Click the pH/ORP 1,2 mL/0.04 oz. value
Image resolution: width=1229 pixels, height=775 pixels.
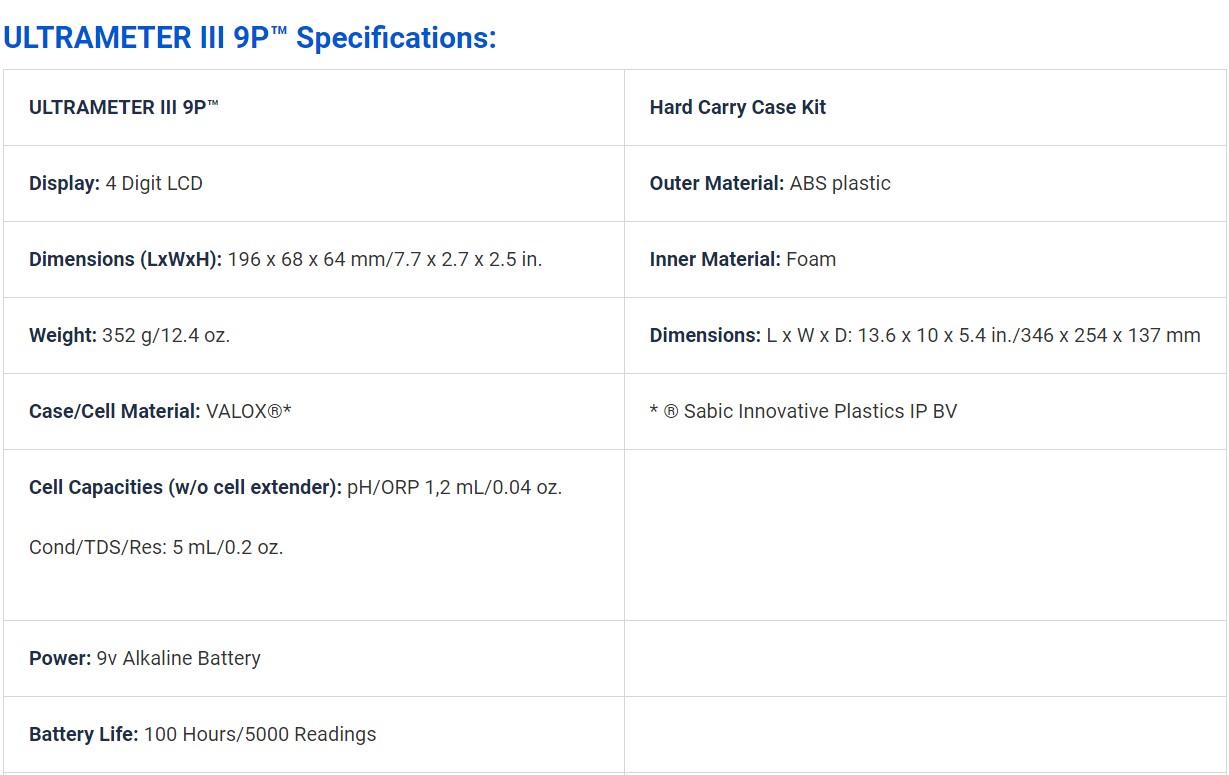click(455, 487)
